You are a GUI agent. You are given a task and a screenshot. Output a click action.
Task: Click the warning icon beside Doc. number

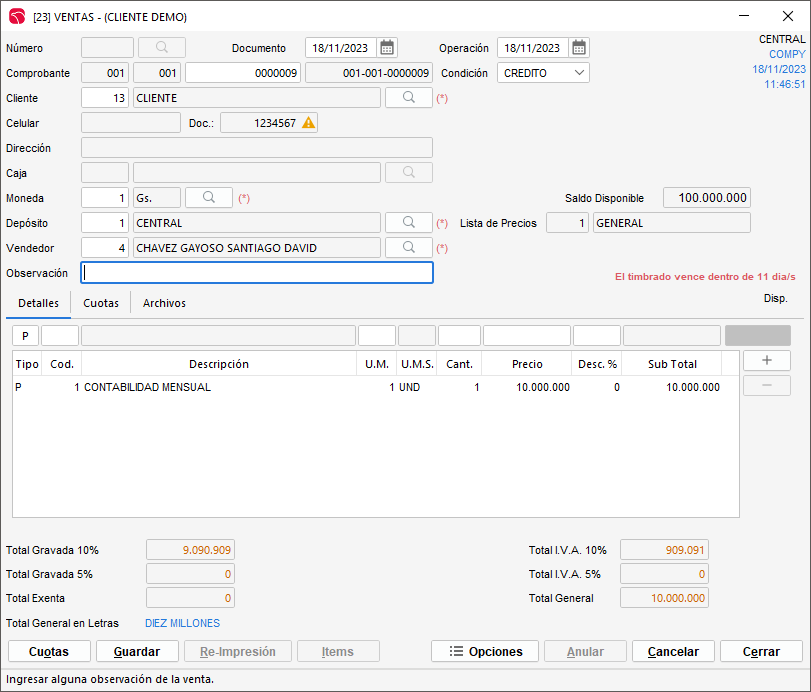pos(308,123)
